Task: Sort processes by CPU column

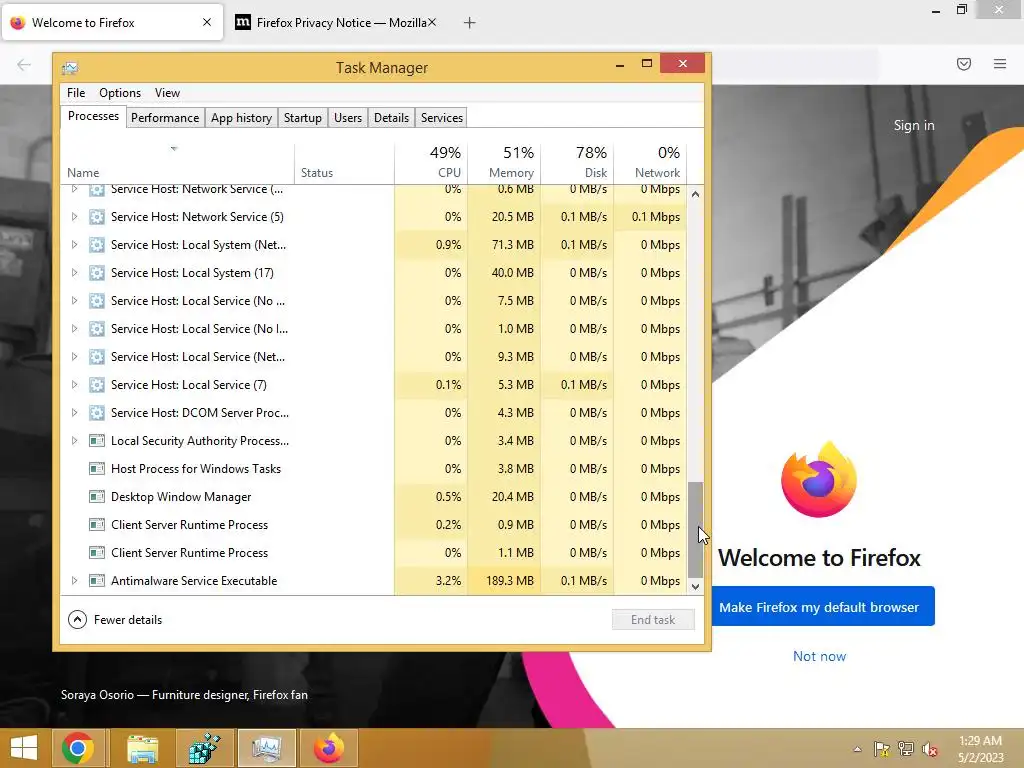Action: (x=431, y=162)
